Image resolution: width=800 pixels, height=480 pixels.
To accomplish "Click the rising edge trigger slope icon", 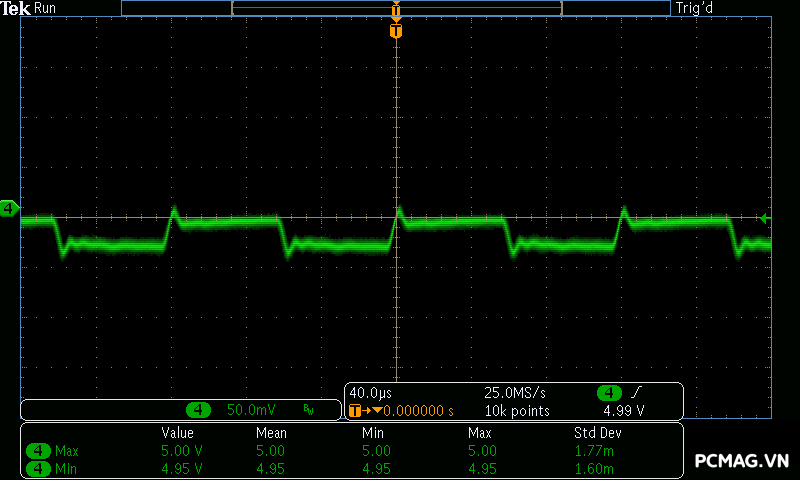I will coord(635,393).
